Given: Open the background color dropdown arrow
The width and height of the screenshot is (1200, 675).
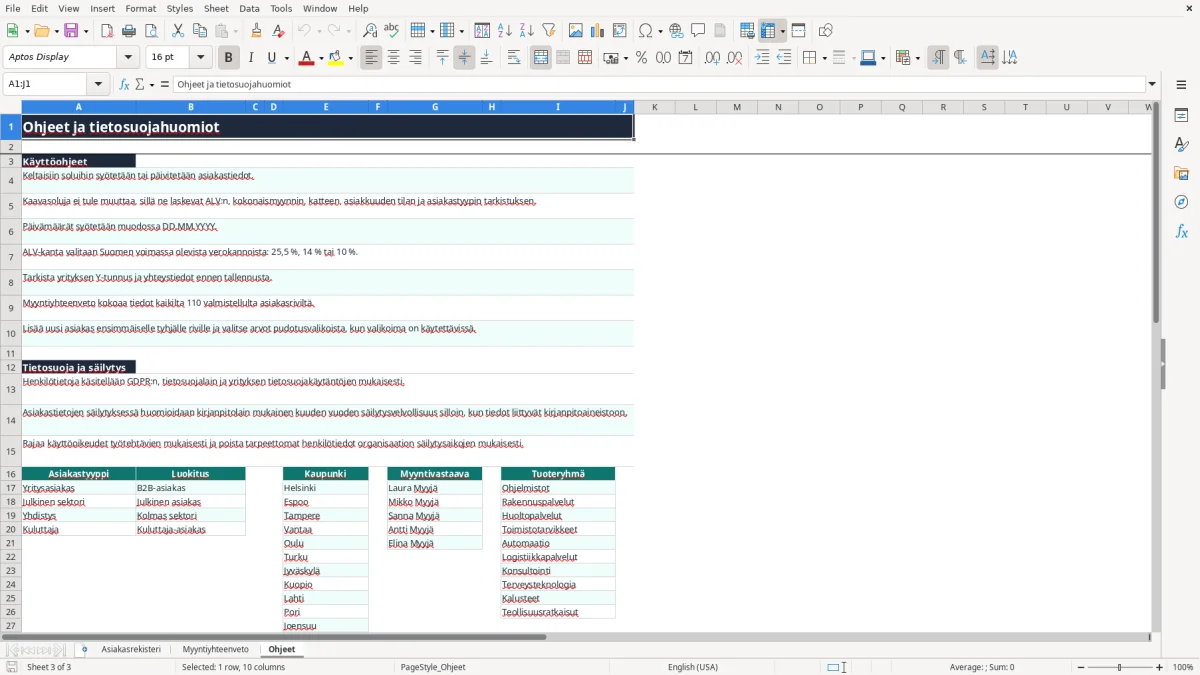Looking at the screenshot, I should 350,58.
